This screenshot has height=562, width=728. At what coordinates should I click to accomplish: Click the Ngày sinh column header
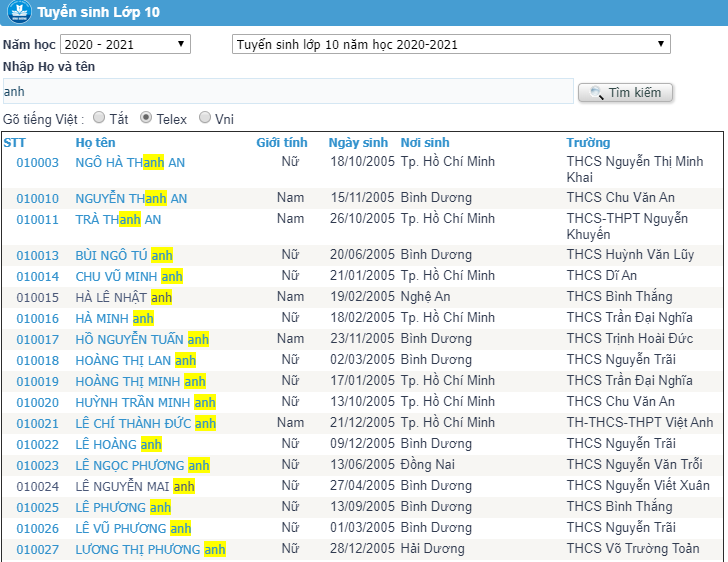[x=358, y=143]
